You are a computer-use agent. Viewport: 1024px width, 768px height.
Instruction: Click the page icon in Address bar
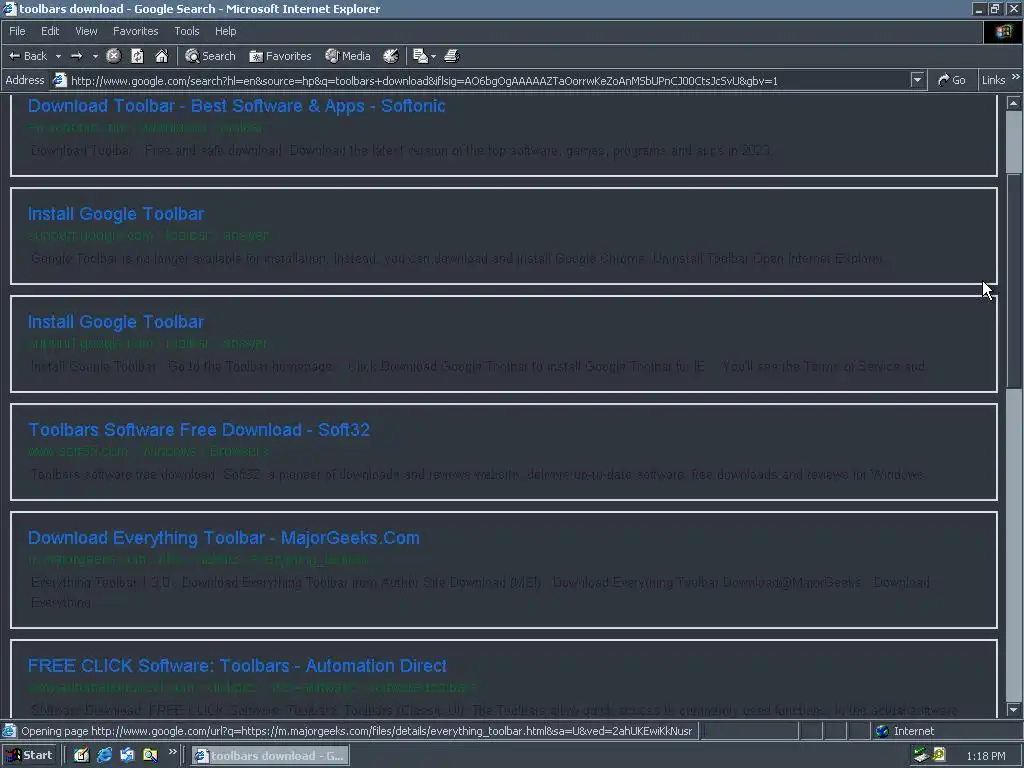click(59, 80)
